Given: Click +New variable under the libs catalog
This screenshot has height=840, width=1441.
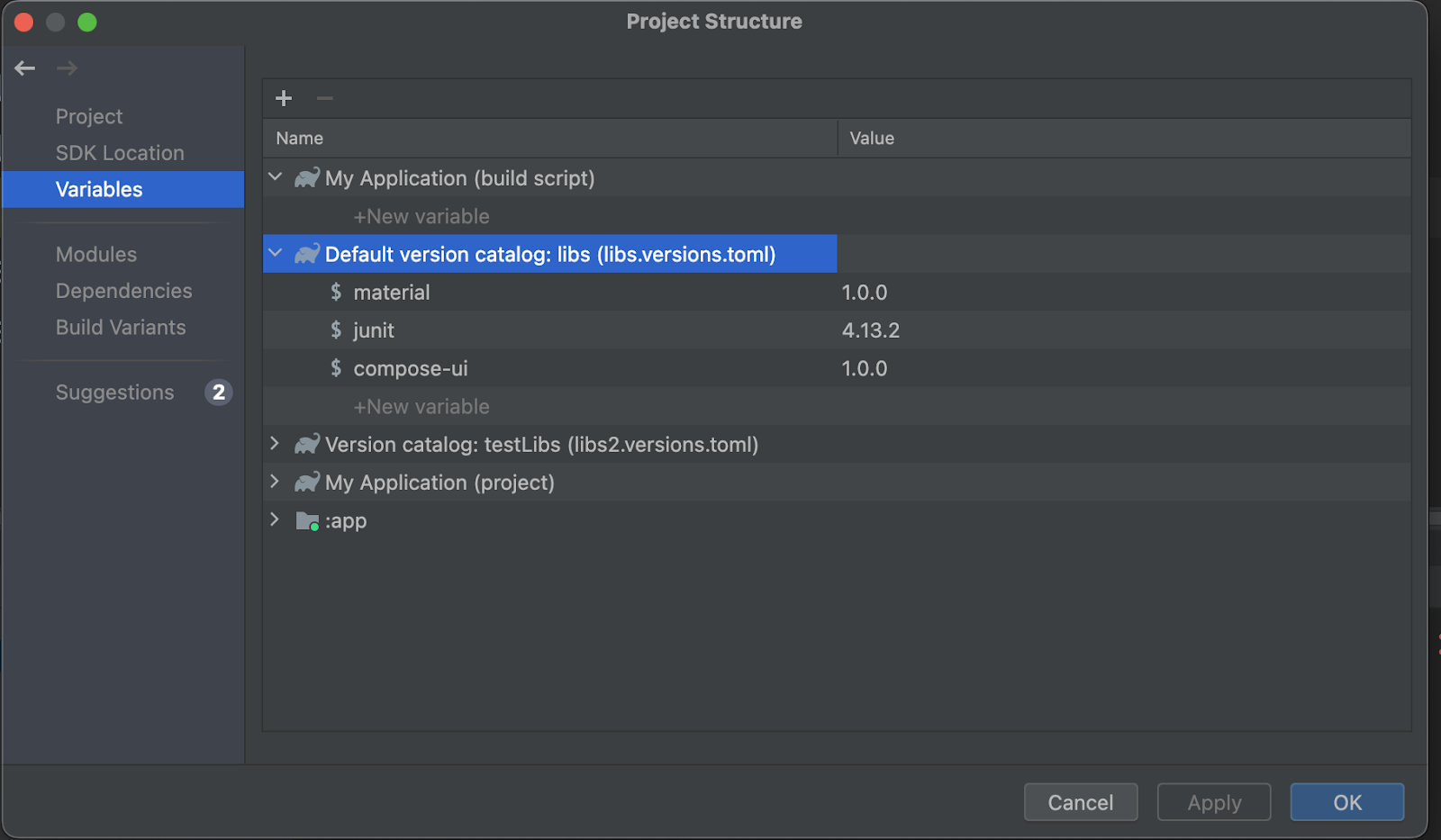Looking at the screenshot, I should point(421,406).
